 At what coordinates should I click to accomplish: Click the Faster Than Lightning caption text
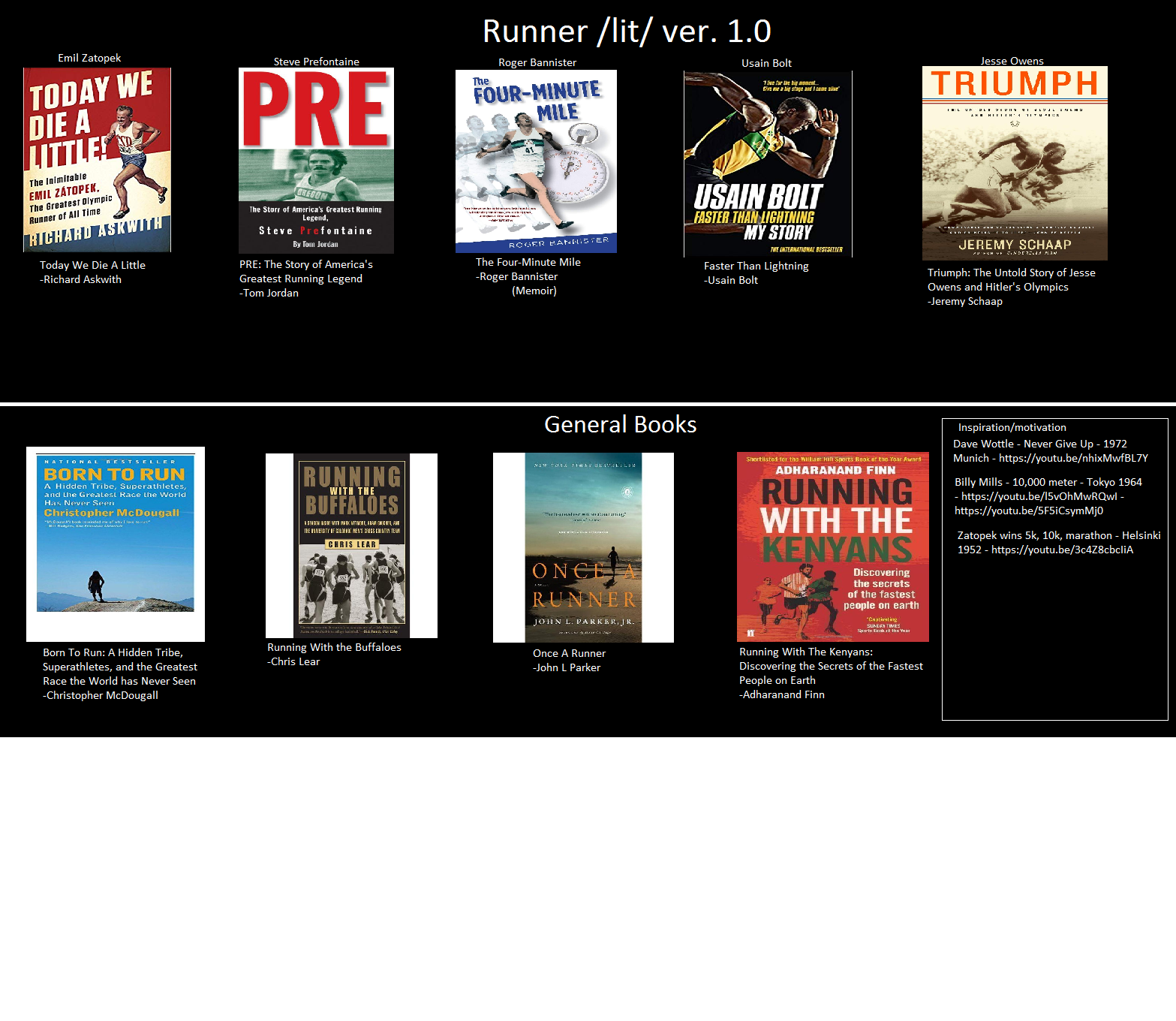(x=756, y=266)
